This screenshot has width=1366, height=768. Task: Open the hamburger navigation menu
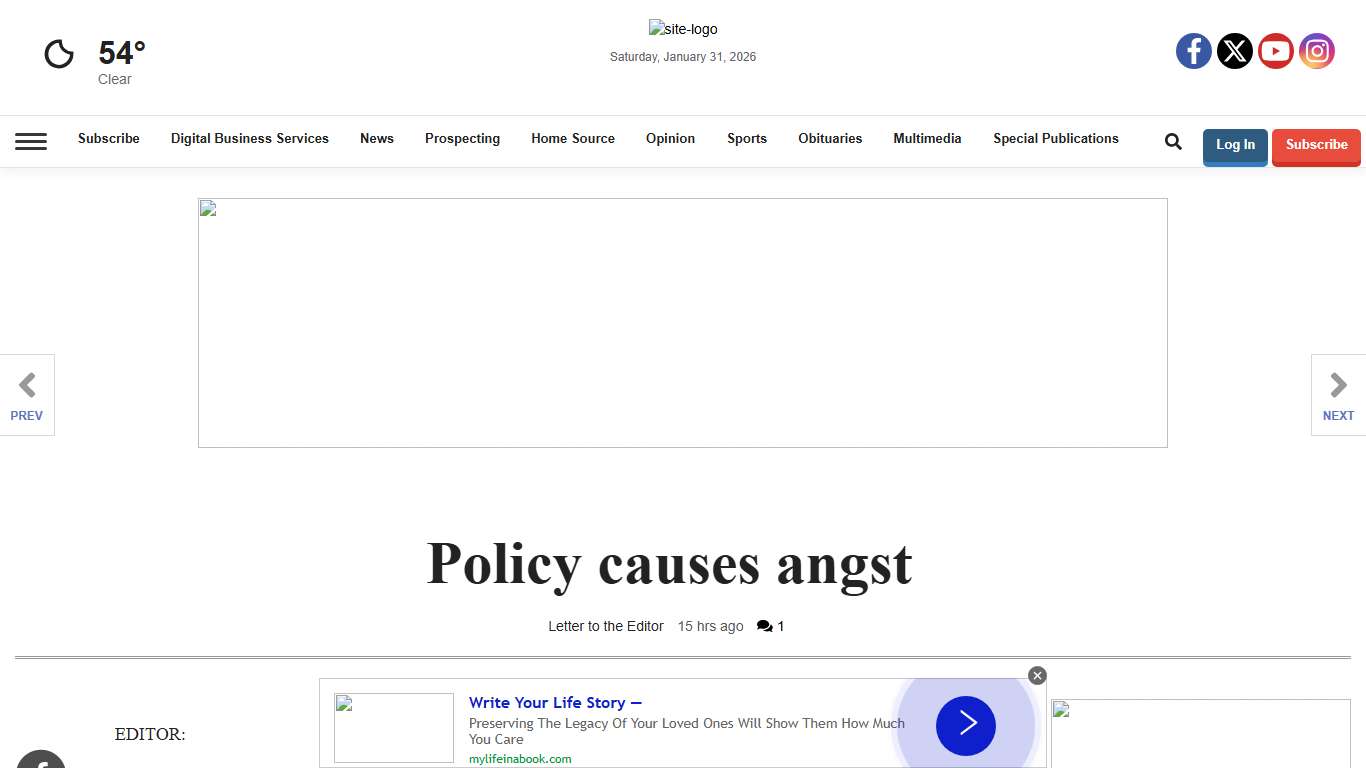(31, 141)
